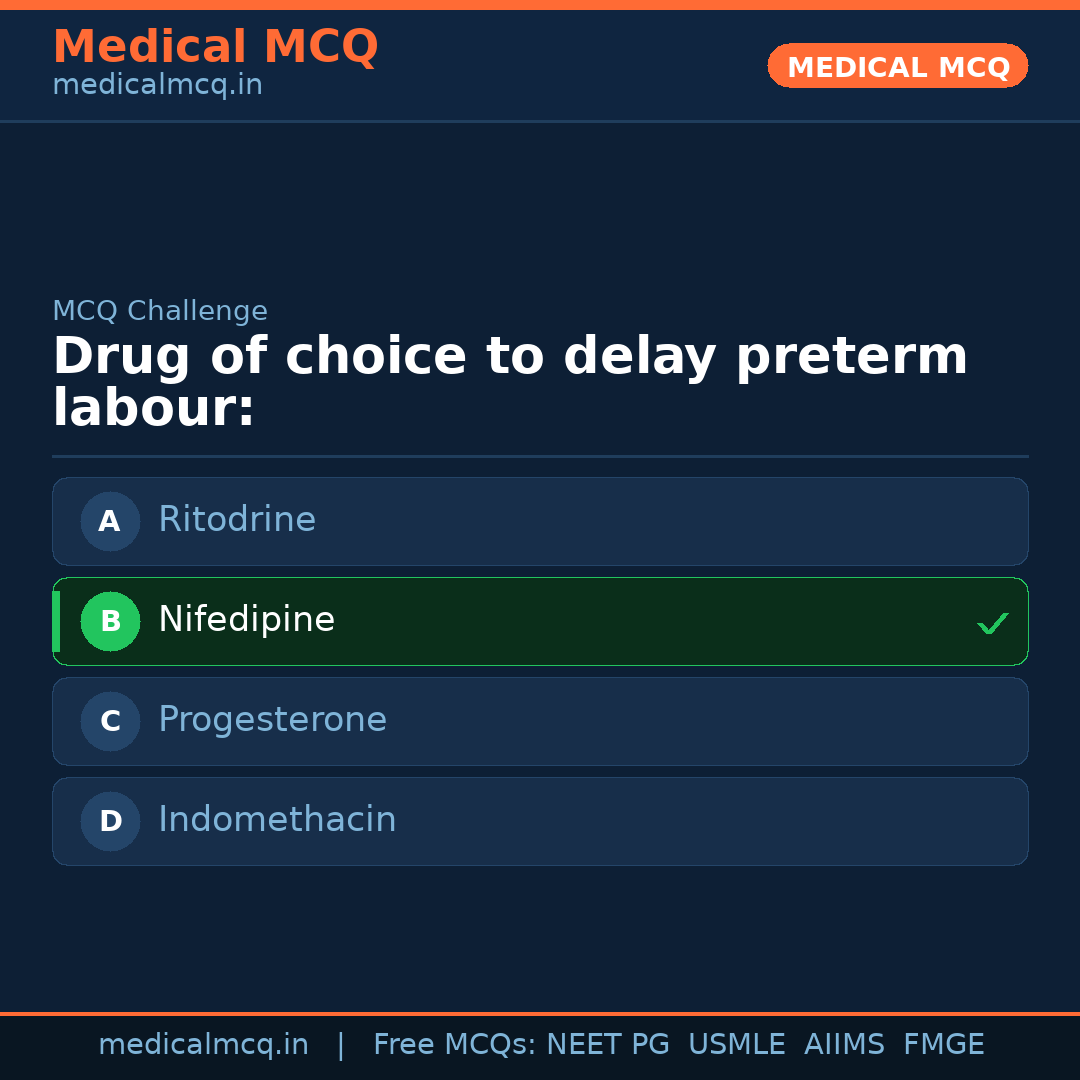The image size is (1080, 1080).
Task: Click the D circle badge
Action: pos(110,821)
